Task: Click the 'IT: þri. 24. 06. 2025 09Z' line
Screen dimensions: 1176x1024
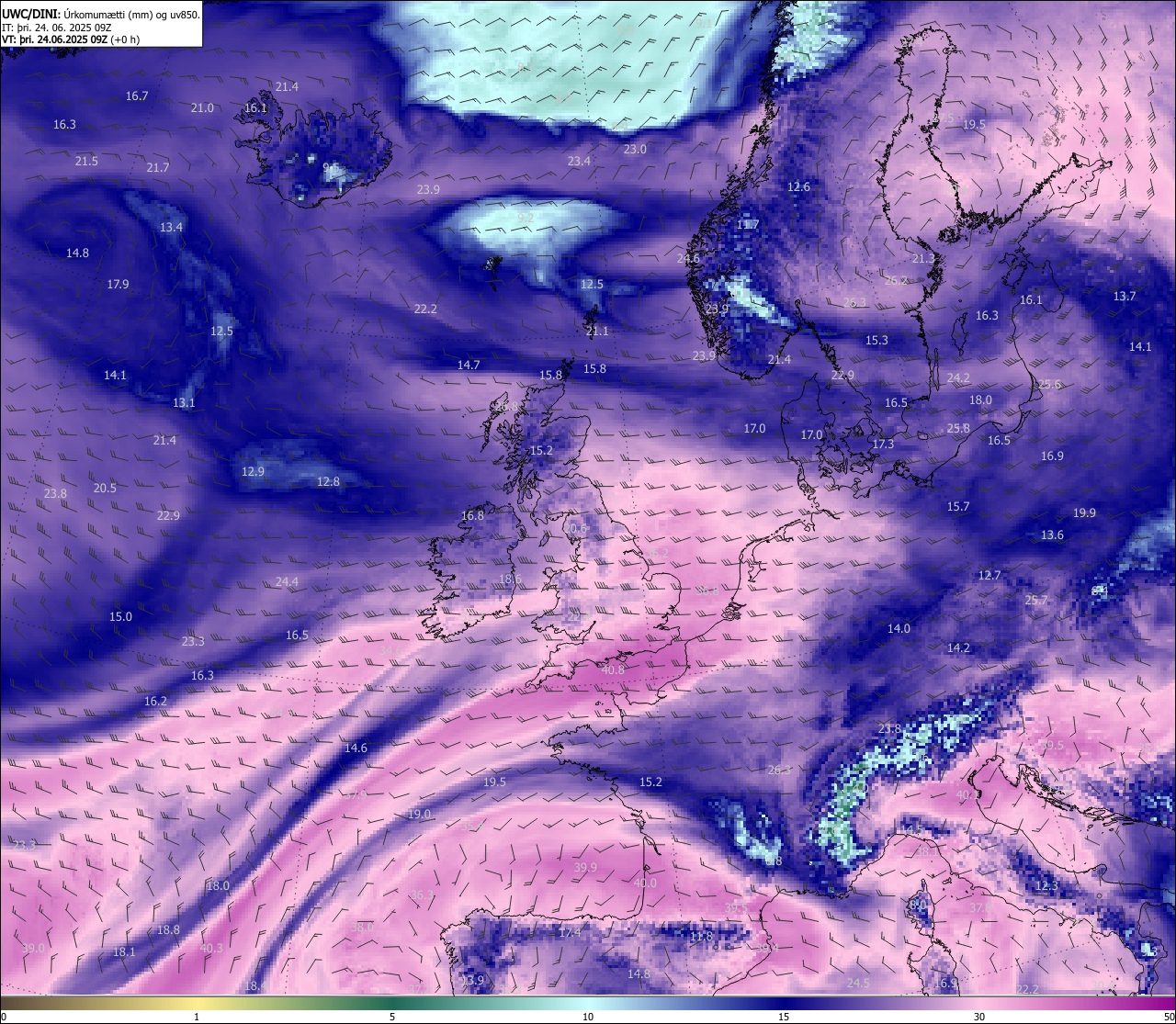Action: [57, 28]
